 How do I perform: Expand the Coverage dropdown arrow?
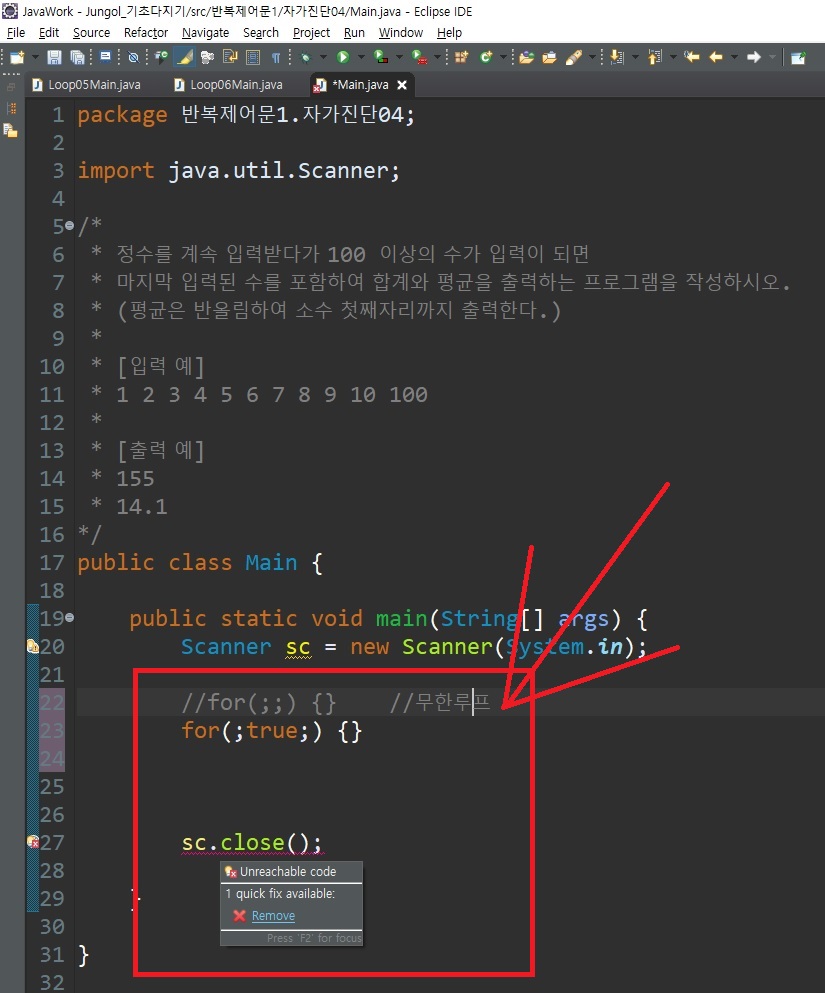pos(399,58)
